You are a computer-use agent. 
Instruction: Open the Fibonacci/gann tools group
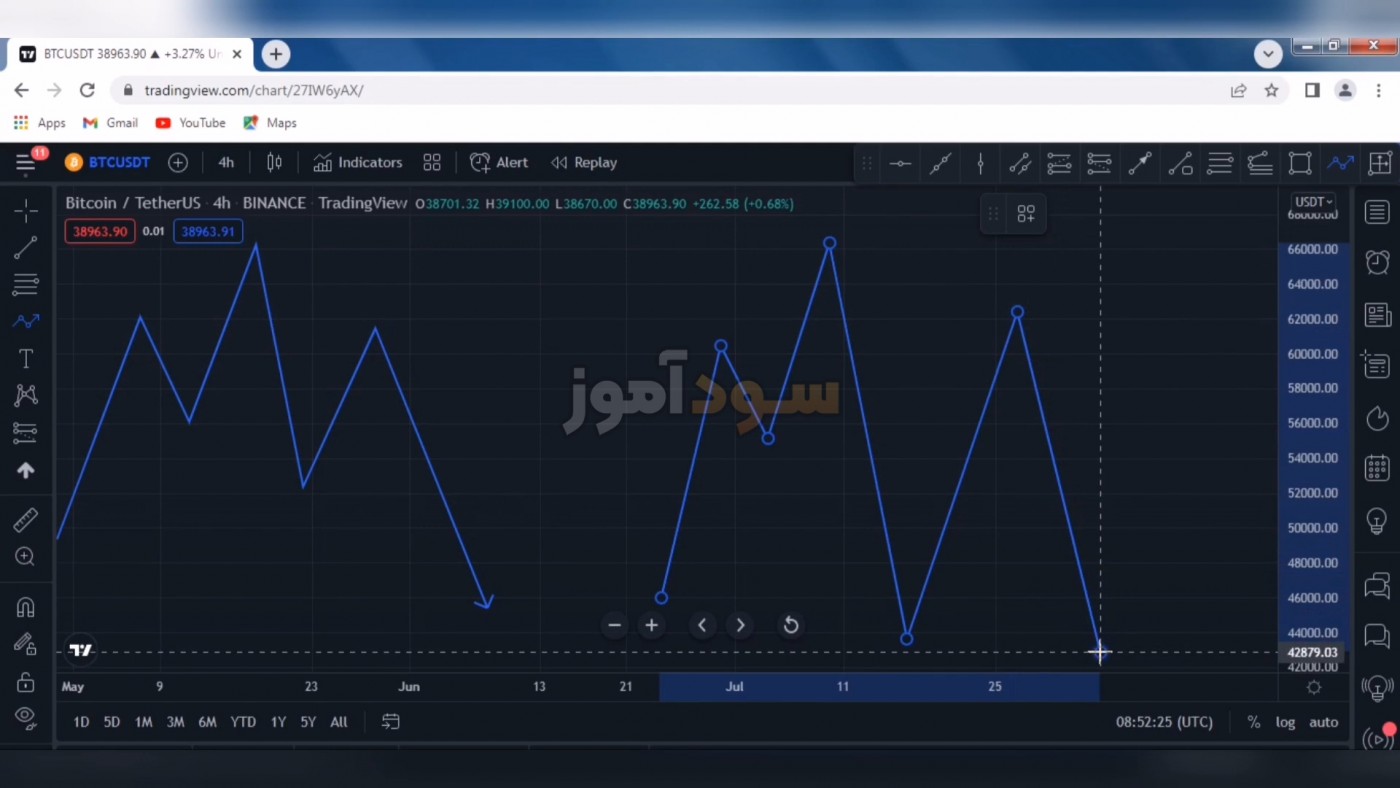26,284
